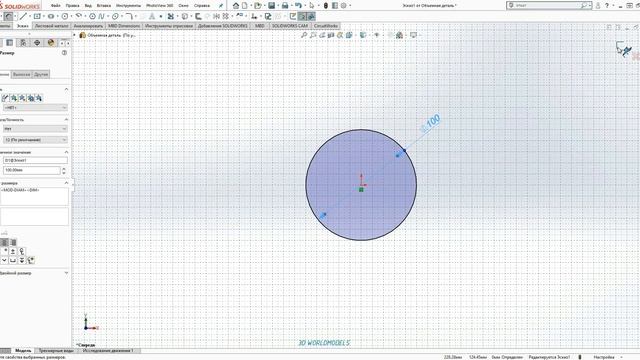640x360 pixels.
Task: Open the Help question mark icon
Action: pyautogui.click(x=607, y=5)
